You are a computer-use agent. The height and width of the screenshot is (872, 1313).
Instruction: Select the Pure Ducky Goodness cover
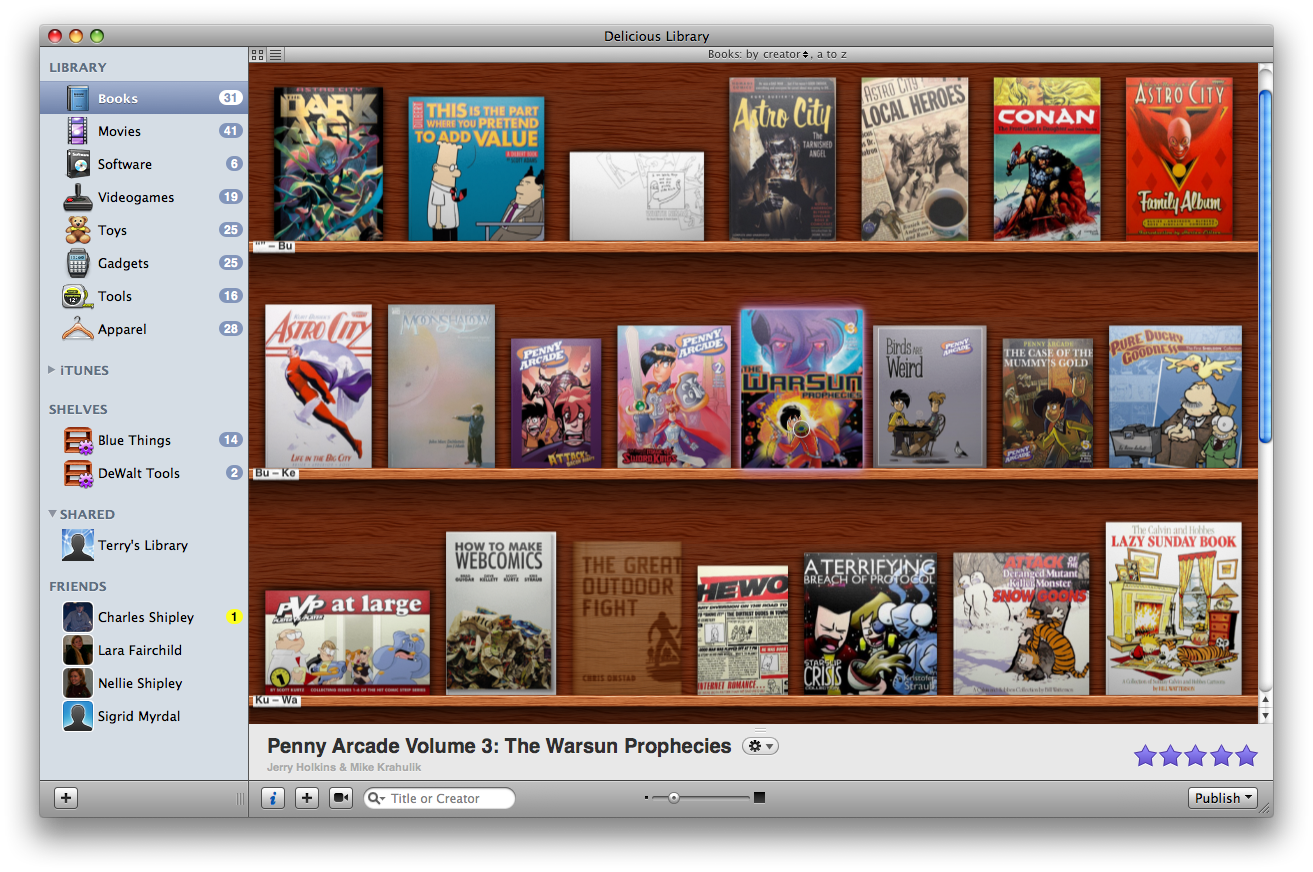tap(1175, 396)
